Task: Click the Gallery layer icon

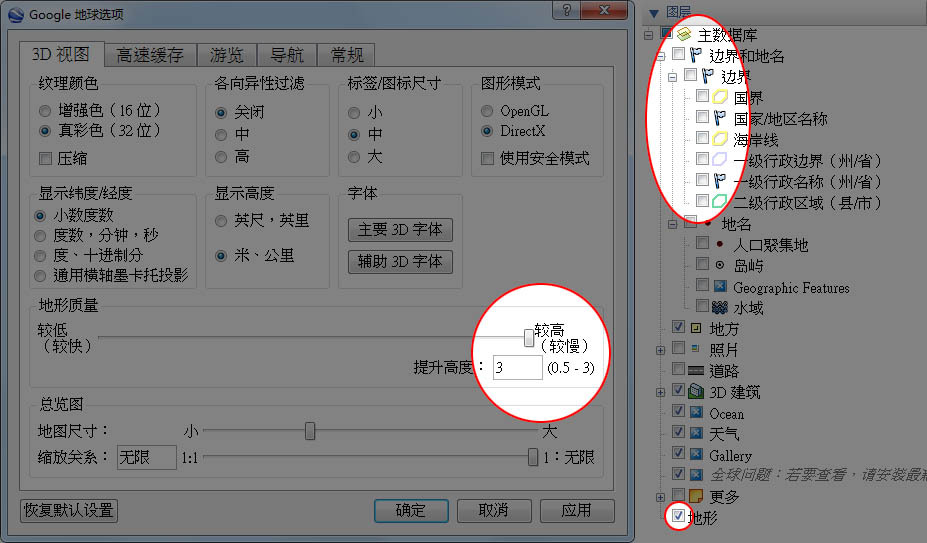Action: [x=696, y=454]
